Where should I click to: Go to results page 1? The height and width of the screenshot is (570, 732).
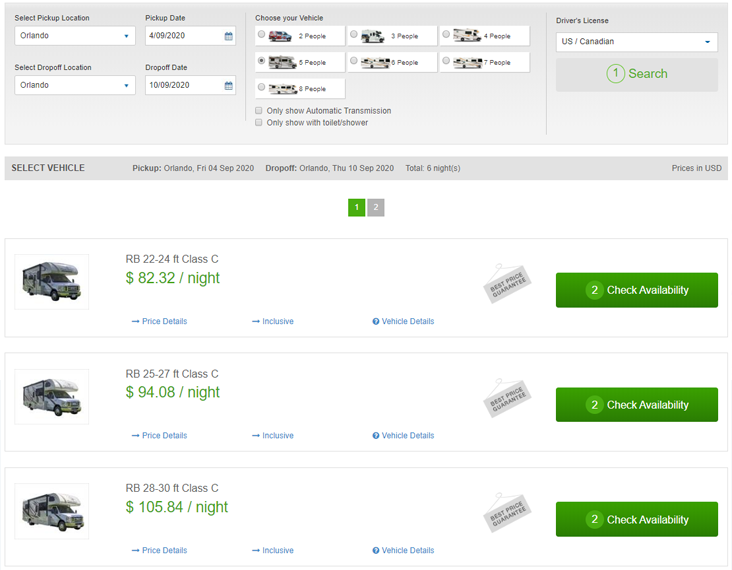(357, 207)
